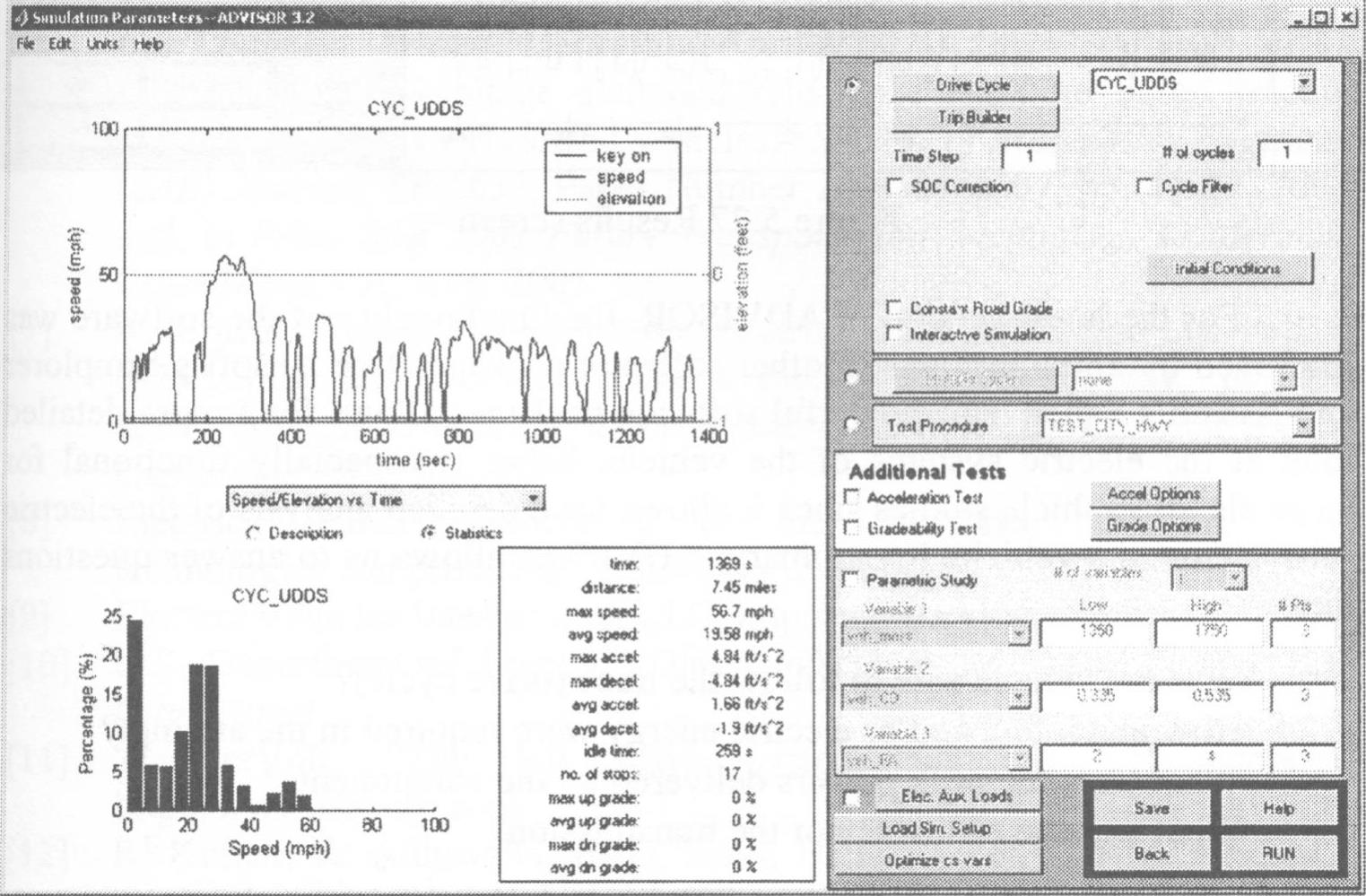Screen dimensions: 1366x896
Task: Enable the Gradeability Test checkbox
Action: pos(852,528)
